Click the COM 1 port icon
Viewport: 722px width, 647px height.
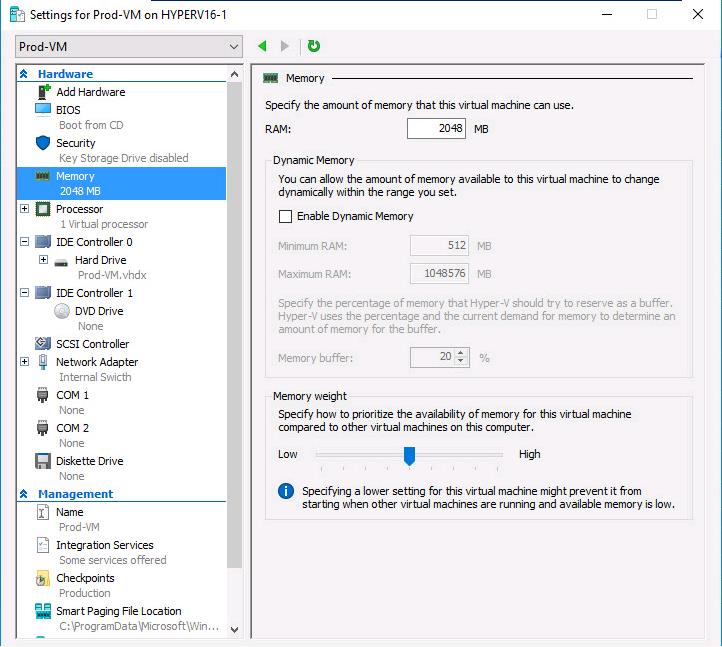coord(42,395)
